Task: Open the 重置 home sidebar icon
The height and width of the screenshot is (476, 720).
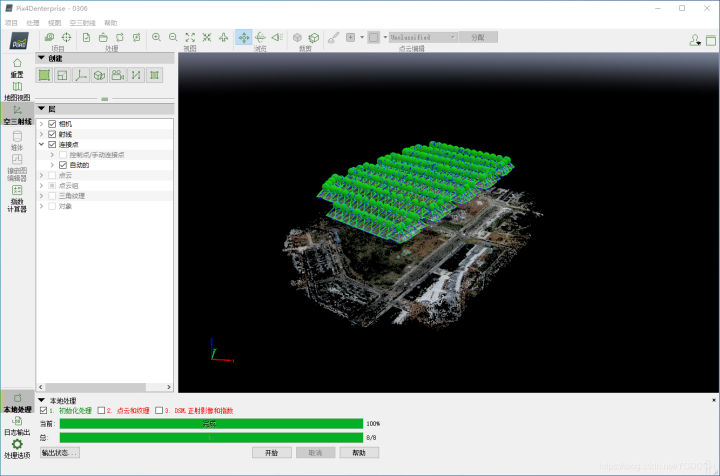Action: 17,64
